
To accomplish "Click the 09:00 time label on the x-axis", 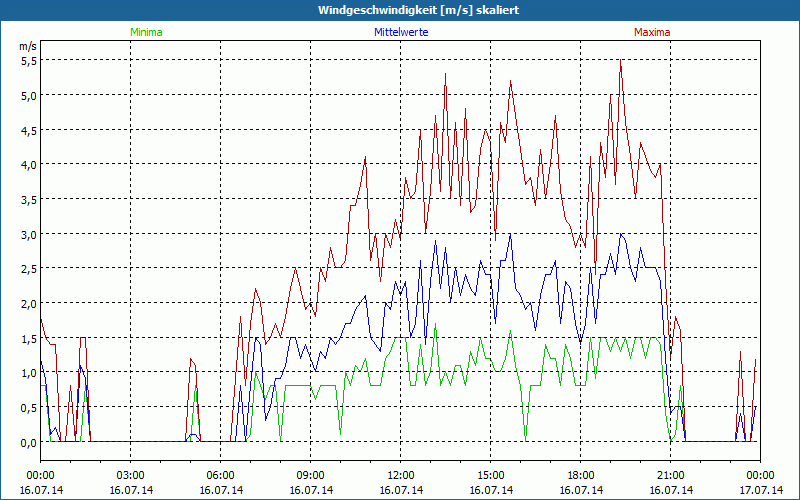I will click(311, 476).
